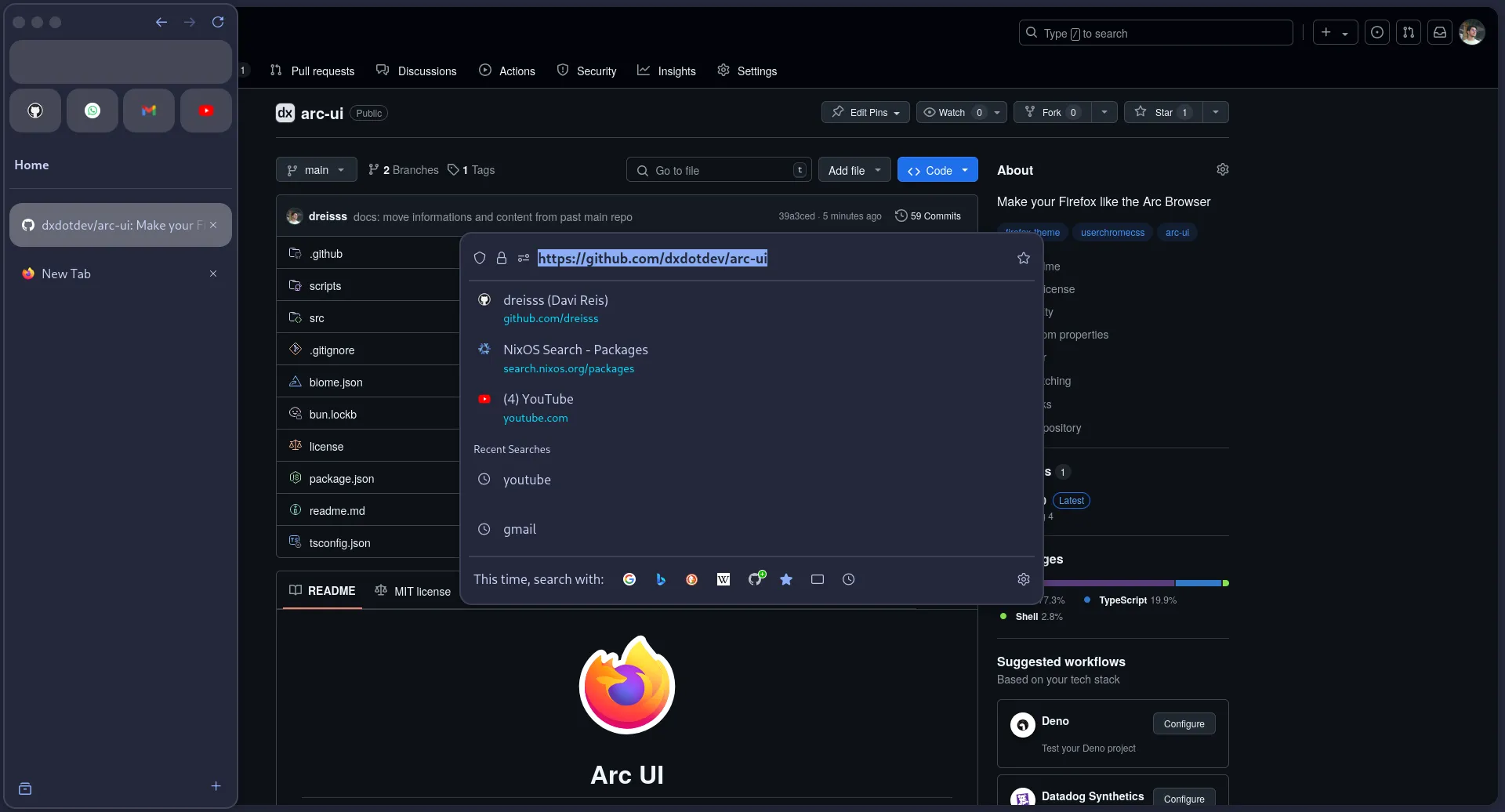Open the GitHub notifications inbox icon

pyautogui.click(x=1441, y=32)
